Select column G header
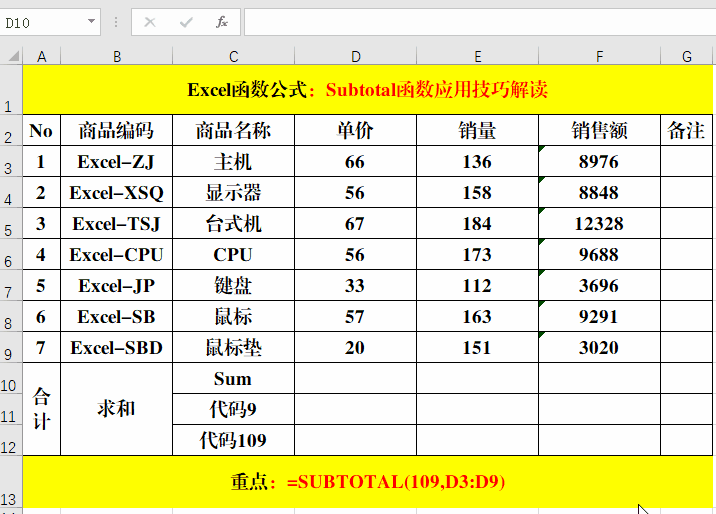The width and height of the screenshot is (716, 514). [x=686, y=57]
